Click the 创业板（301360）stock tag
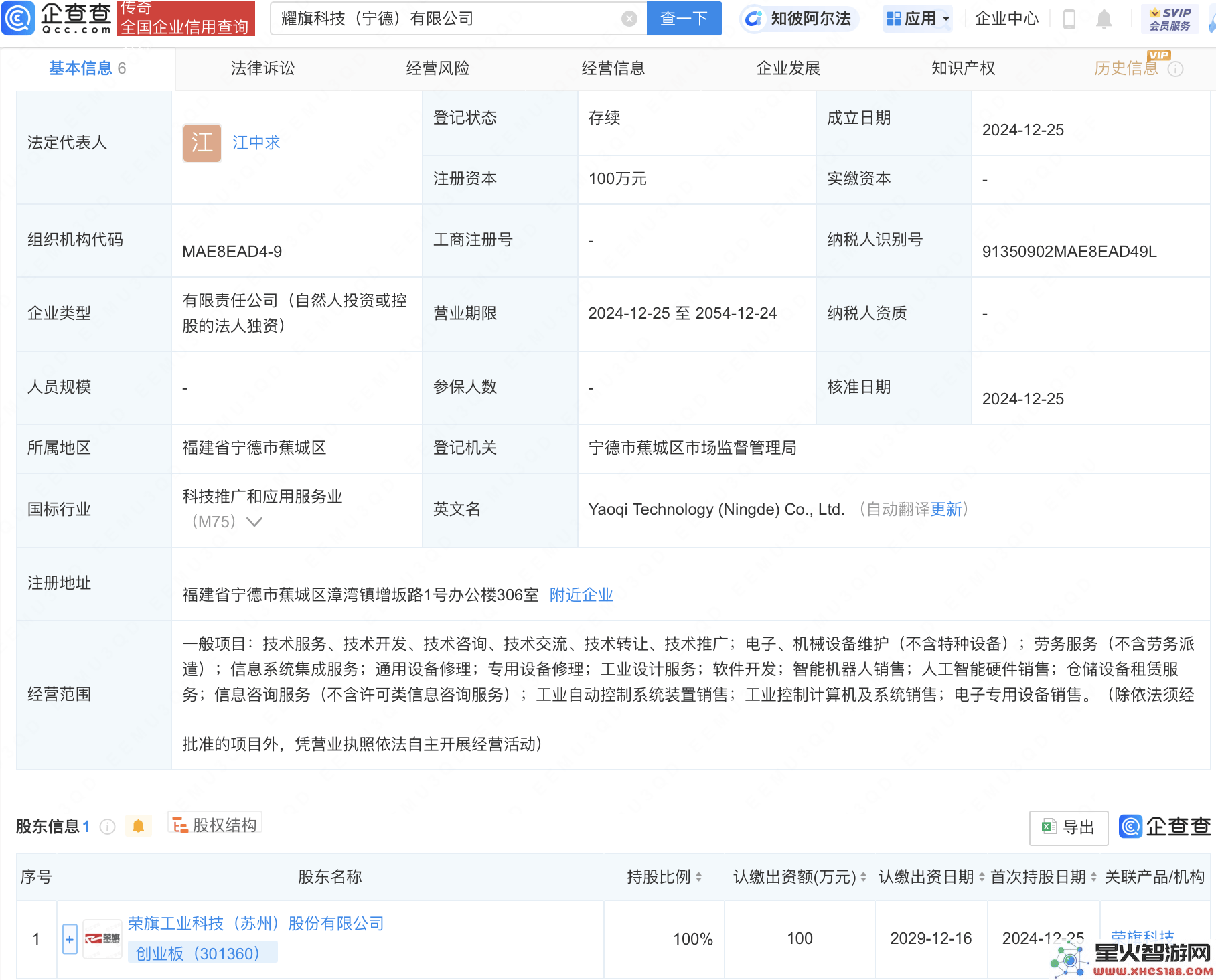1216x980 pixels. click(x=202, y=953)
